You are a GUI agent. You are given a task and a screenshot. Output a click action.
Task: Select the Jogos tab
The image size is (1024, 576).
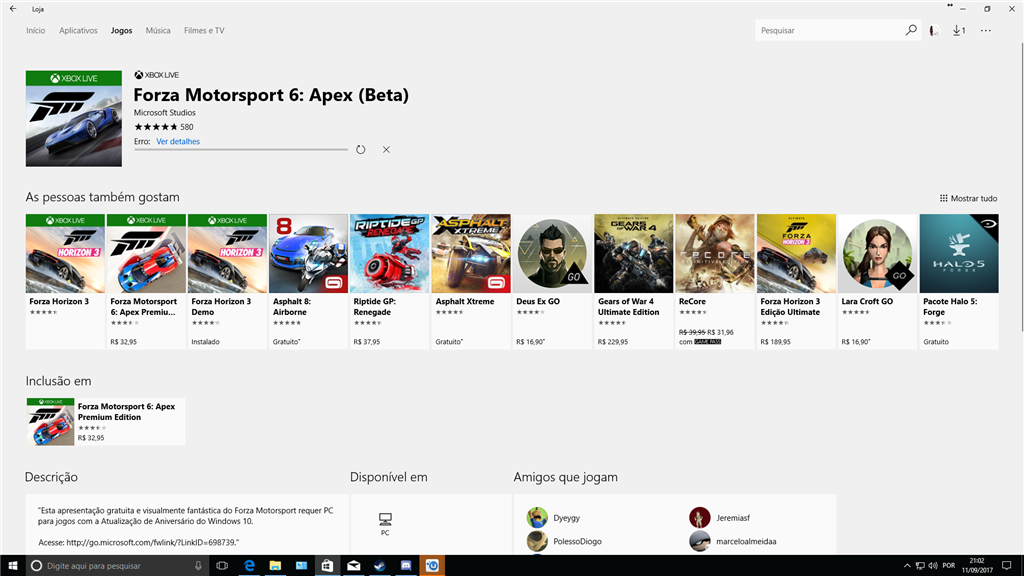[121, 31]
